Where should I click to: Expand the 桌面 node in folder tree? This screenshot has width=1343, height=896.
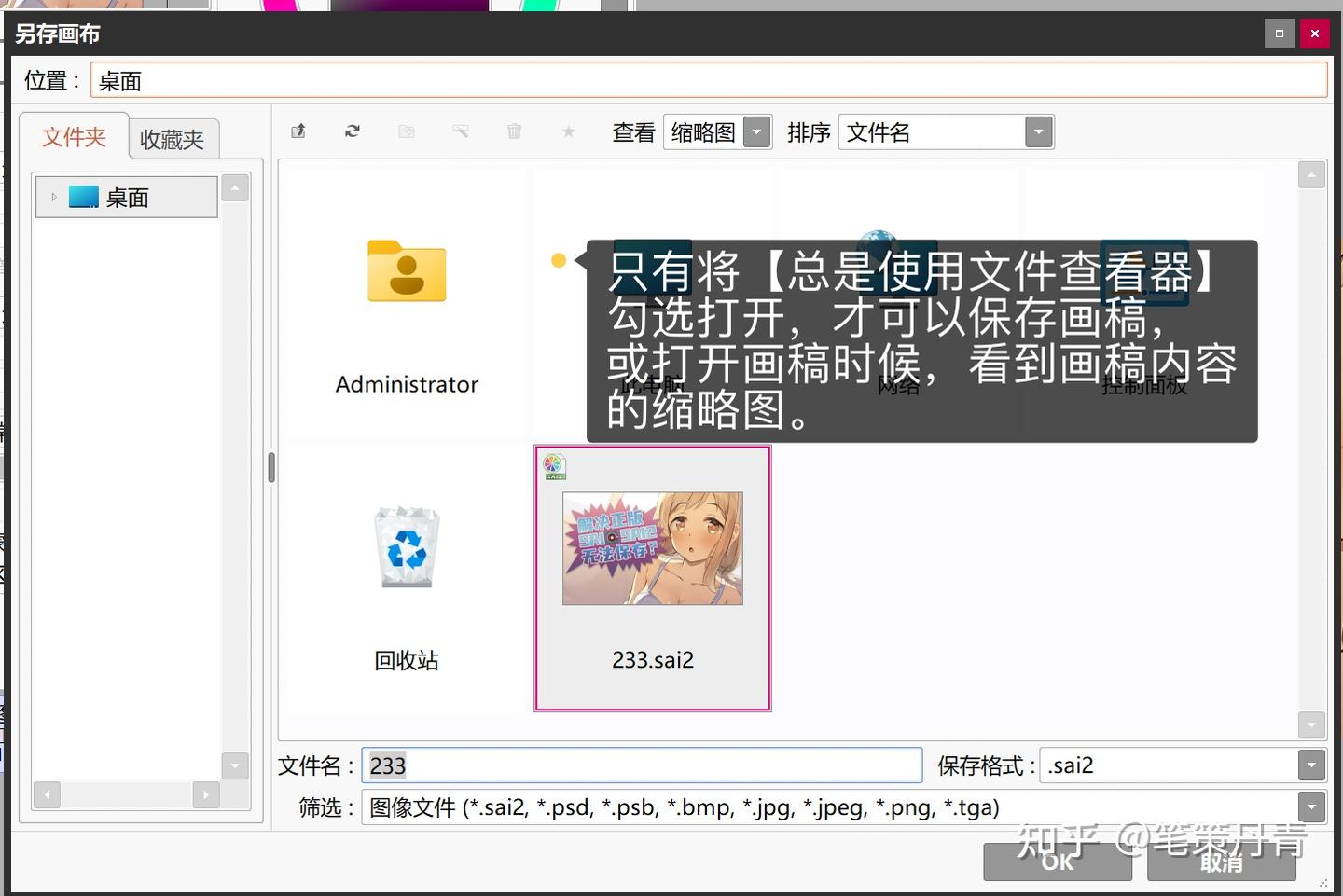tap(54, 196)
